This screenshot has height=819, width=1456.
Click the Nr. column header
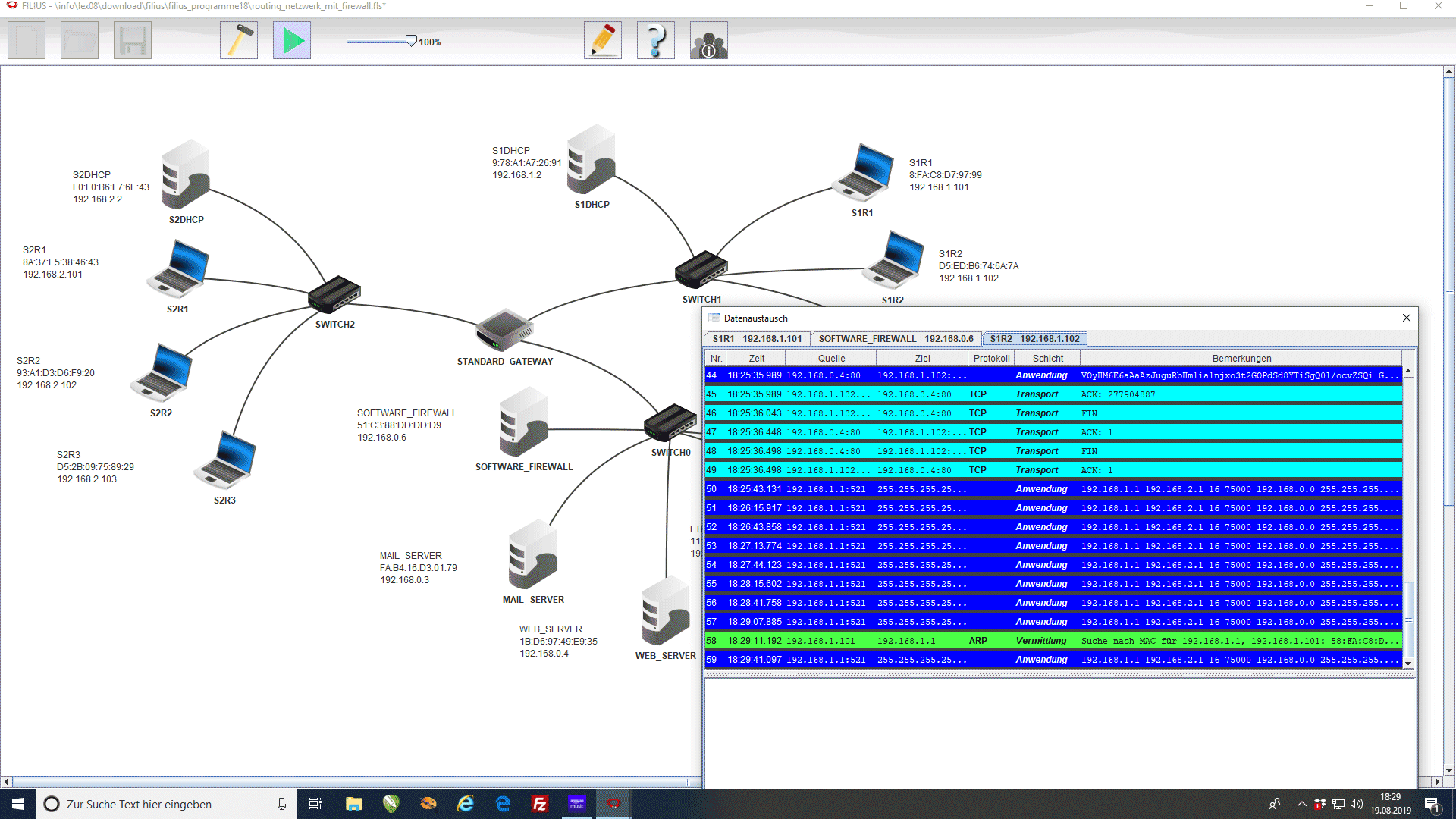click(716, 359)
